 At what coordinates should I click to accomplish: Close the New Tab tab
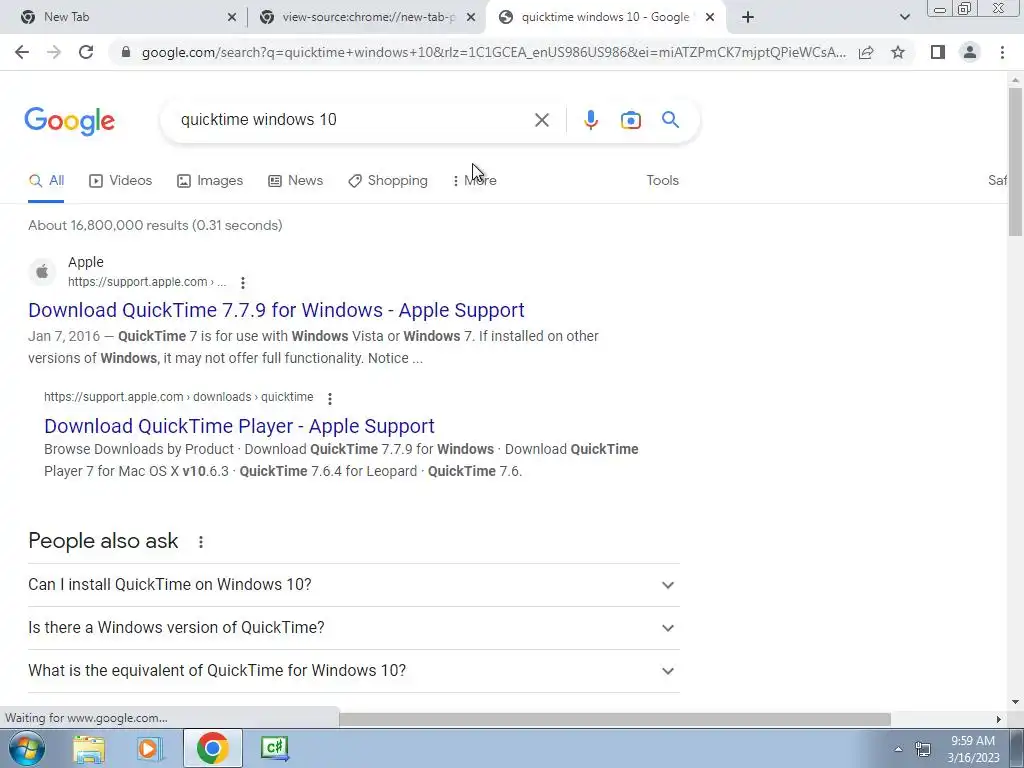point(232,17)
